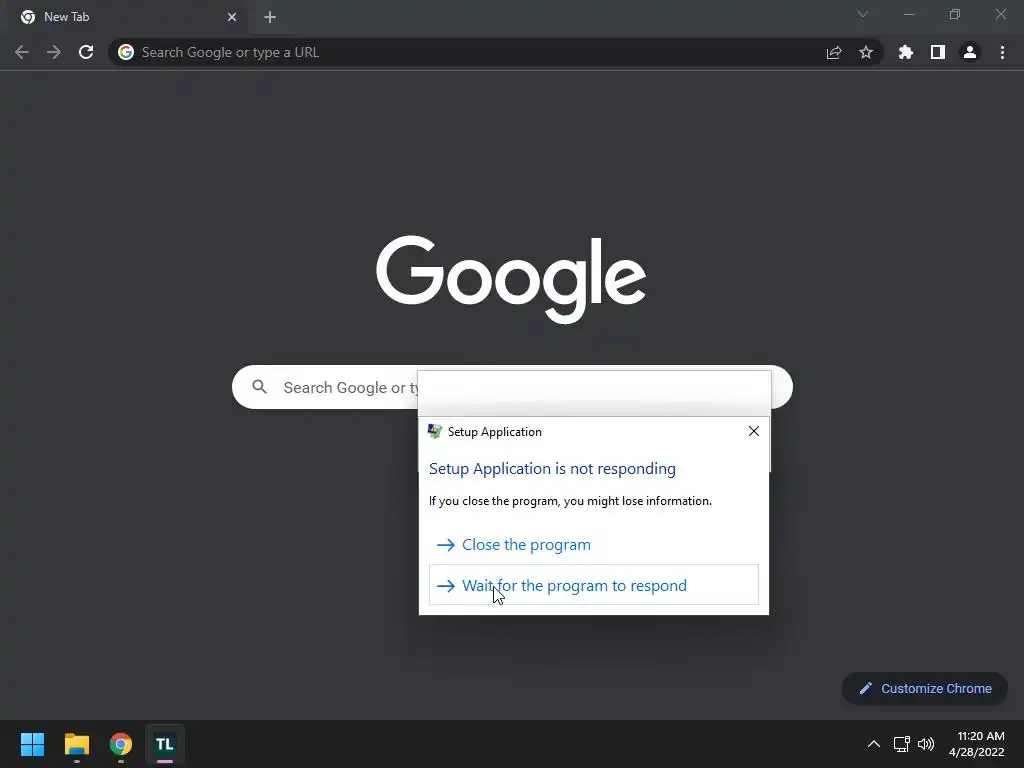1024x768 pixels.
Task: Click the search magnifier icon
Action: click(x=260, y=387)
